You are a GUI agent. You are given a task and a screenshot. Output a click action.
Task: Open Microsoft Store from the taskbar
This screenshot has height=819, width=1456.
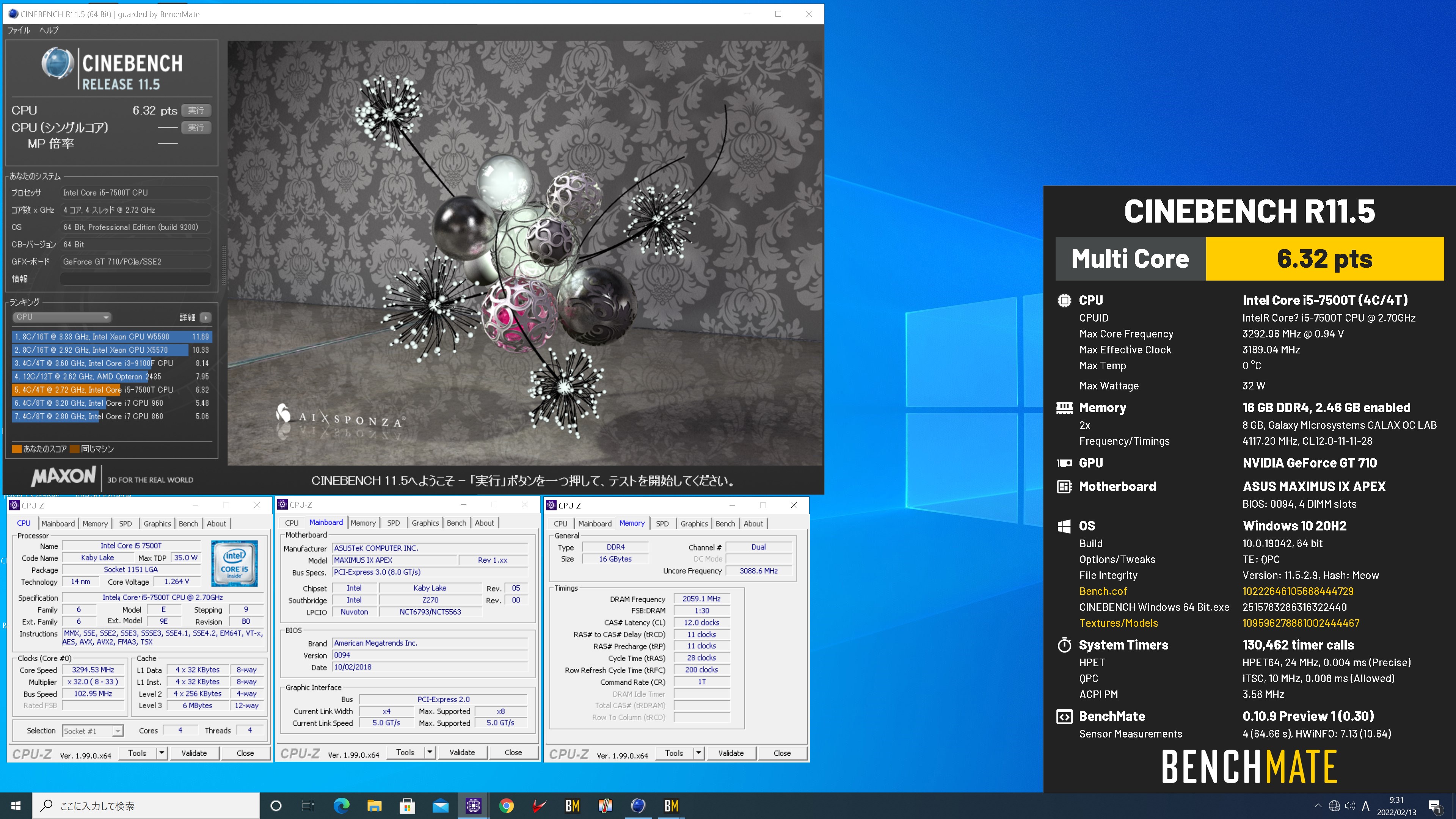[x=407, y=805]
